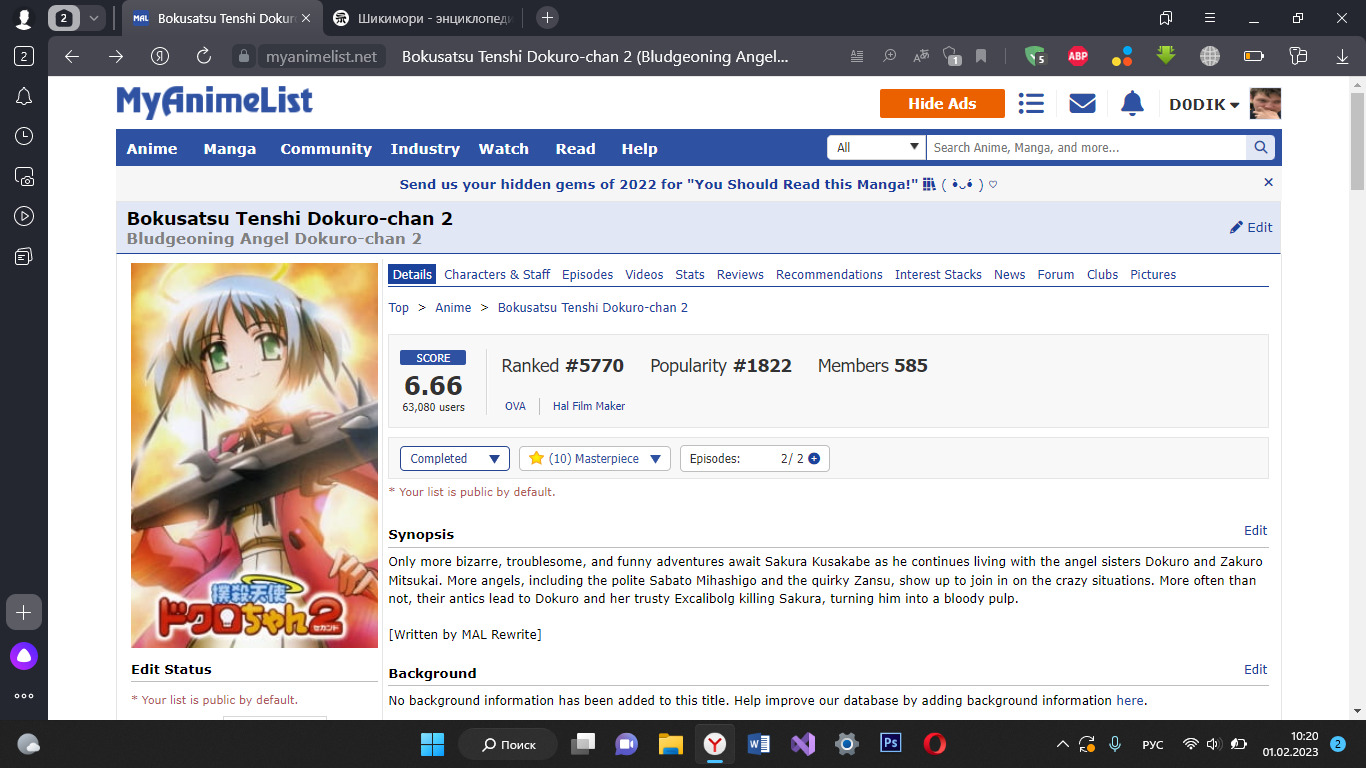Viewport: 1366px width, 768px height.
Task: Open Photoshop from the taskbar
Action: [890, 743]
